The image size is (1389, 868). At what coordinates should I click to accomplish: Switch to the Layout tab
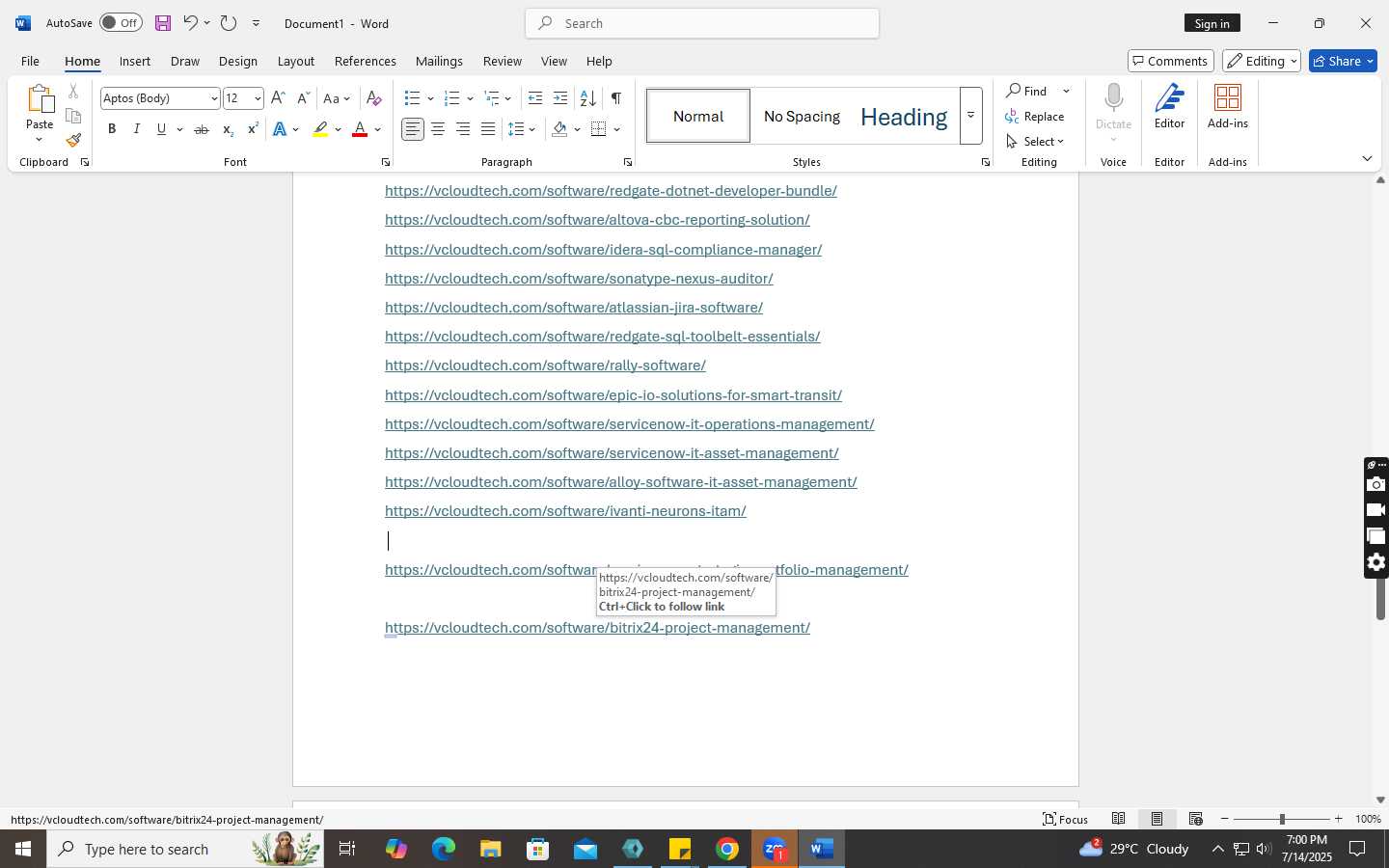click(296, 61)
